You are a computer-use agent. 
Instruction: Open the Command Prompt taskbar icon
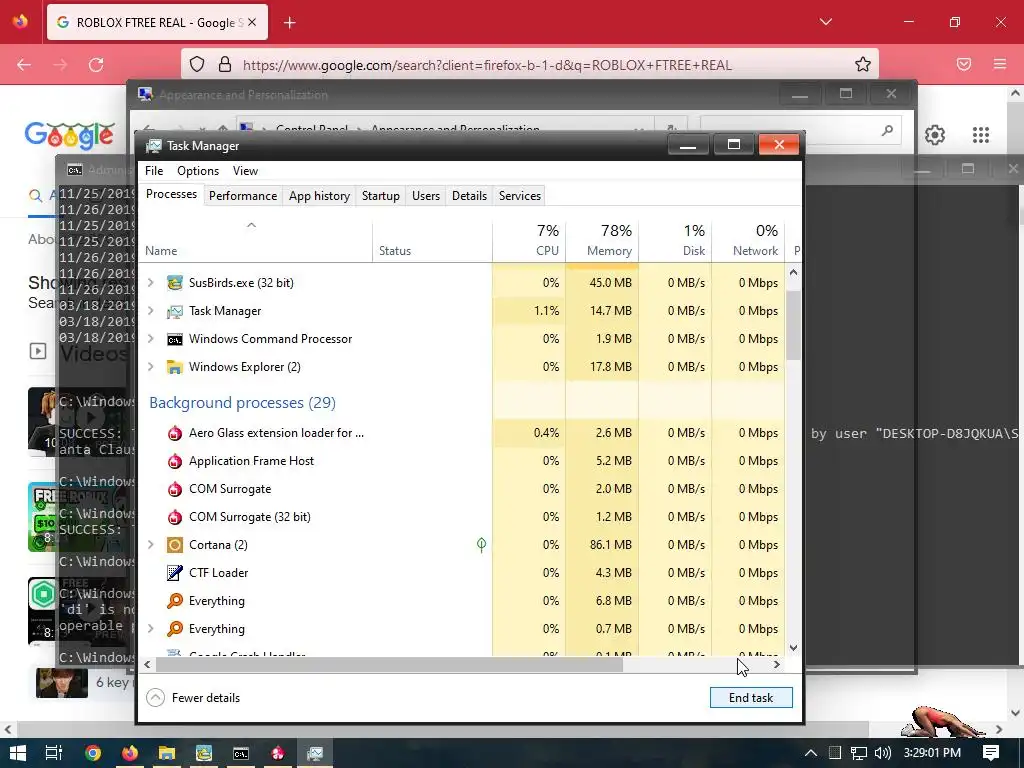point(241,753)
